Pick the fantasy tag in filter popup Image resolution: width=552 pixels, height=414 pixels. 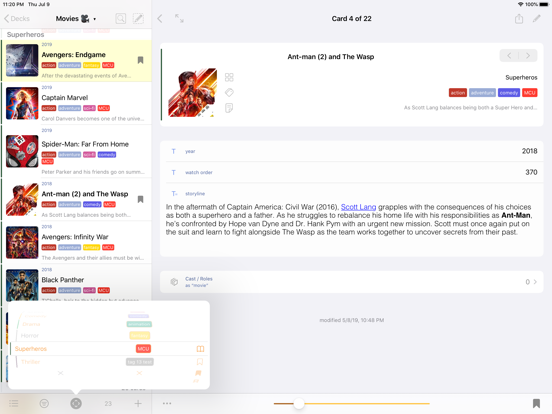point(139,336)
